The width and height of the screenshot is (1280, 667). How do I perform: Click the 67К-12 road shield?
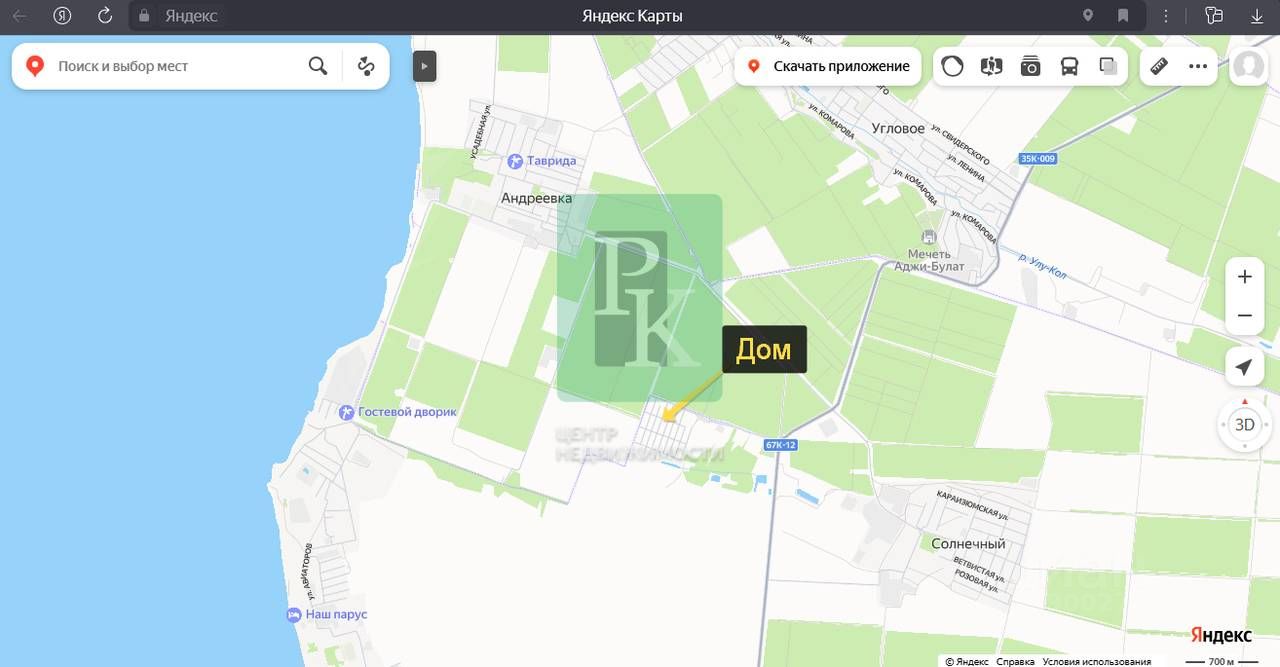(x=780, y=444)
